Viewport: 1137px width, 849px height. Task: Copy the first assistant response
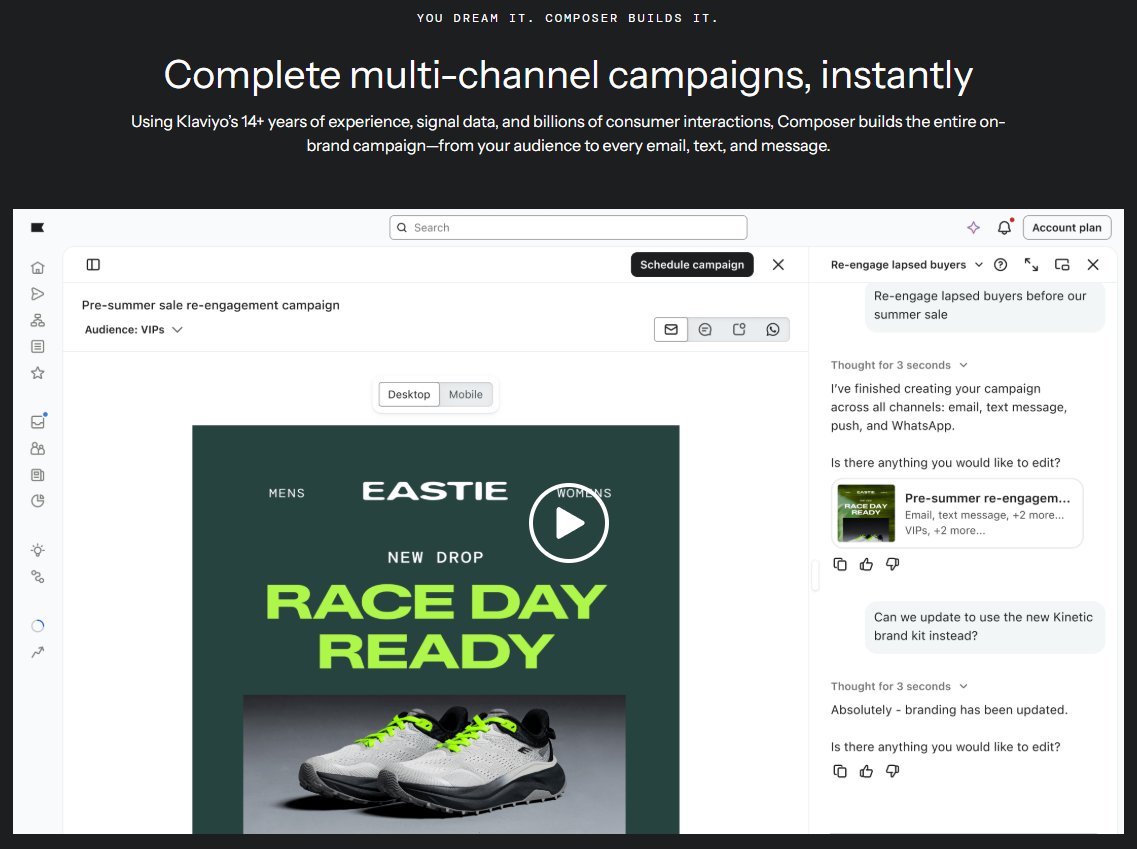(840, 564)
